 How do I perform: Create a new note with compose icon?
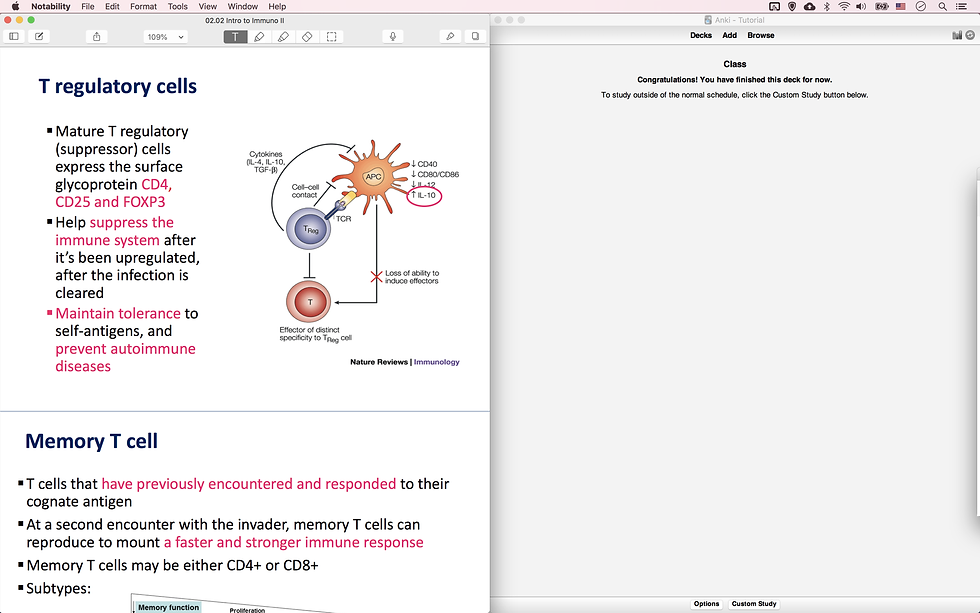tap(39, 37)
